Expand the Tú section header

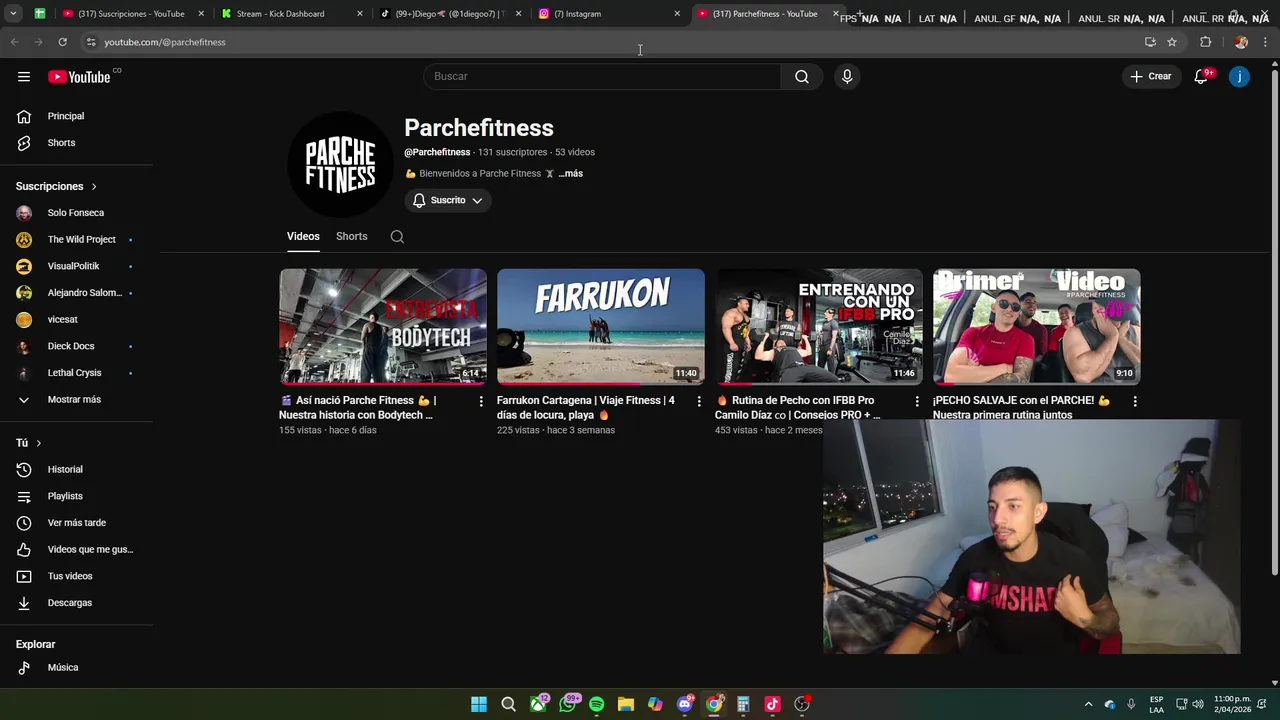click(x=28, y=443)
